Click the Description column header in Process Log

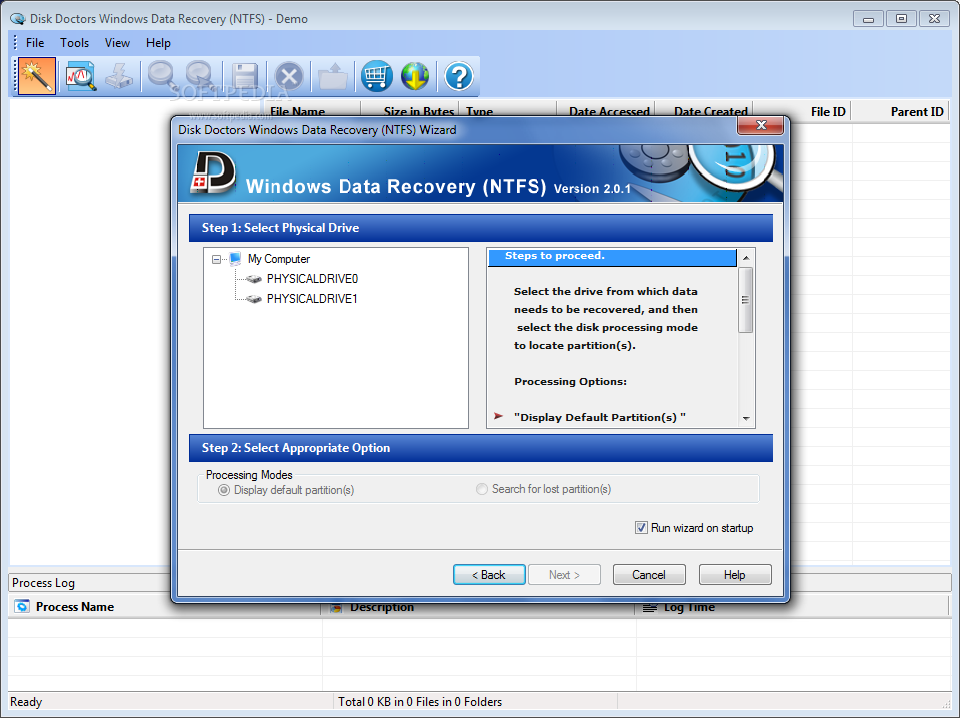click(x=479, y=607)
